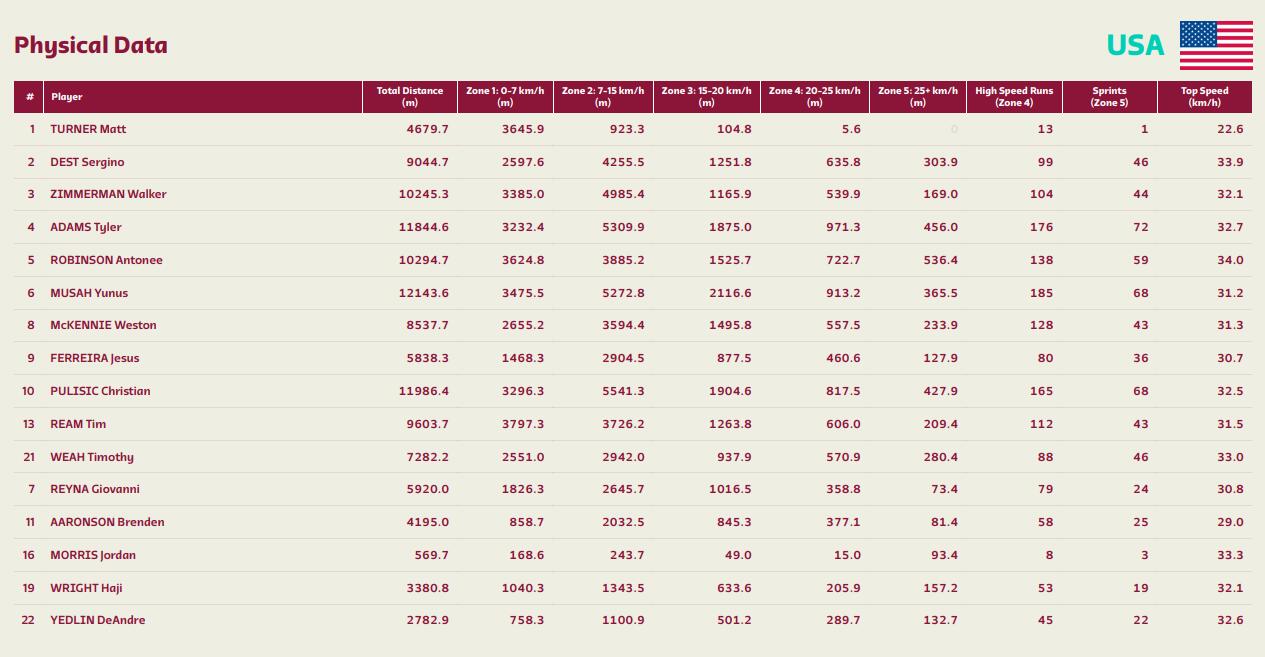Click Yedlin's Zone 3 value 501.2

[x=735, y=620]
